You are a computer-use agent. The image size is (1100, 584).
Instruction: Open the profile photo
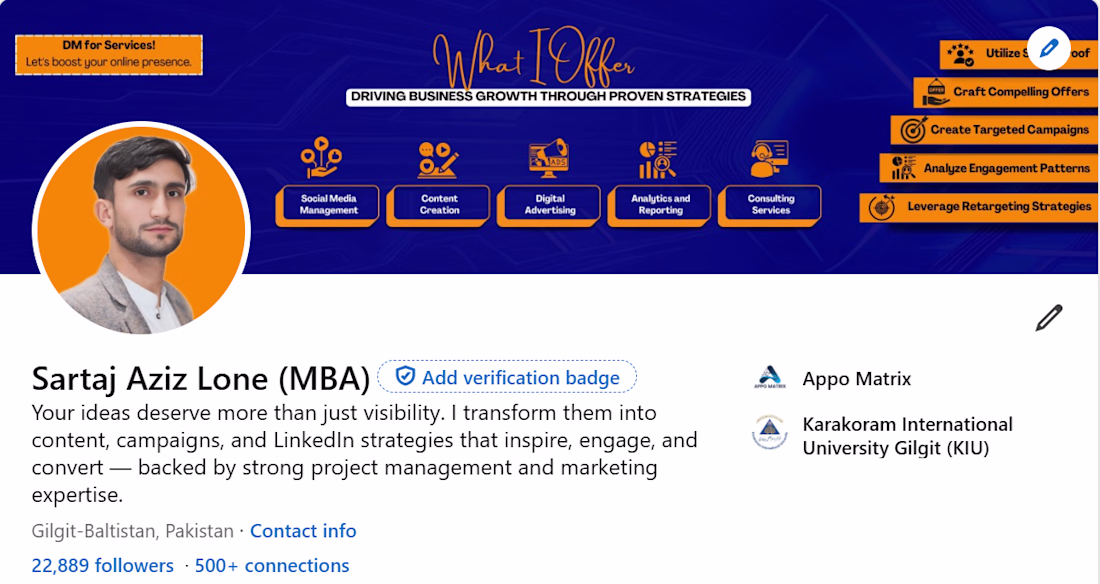point(142,228)
